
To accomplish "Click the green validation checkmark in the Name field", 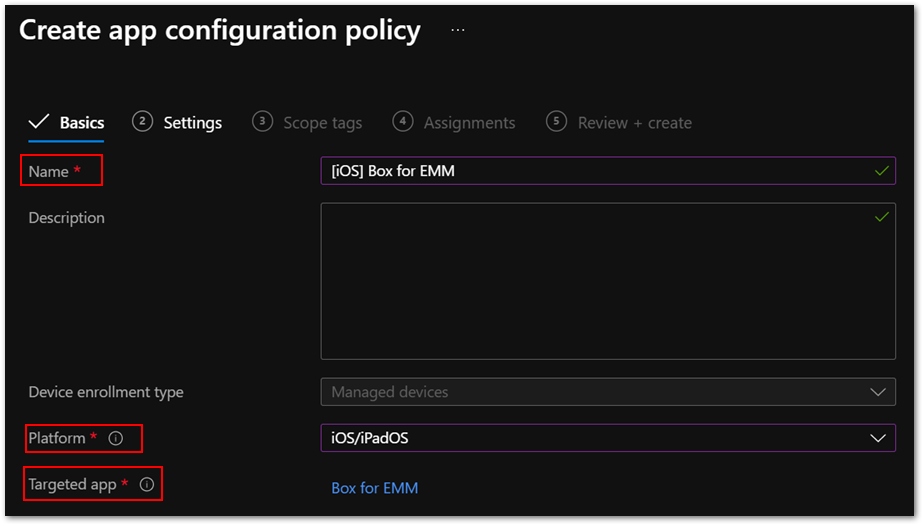I will 881,171.
